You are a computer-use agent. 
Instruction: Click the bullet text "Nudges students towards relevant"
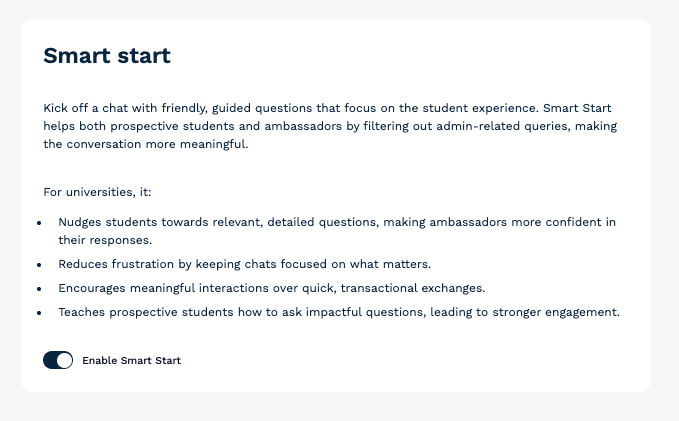point(337,231)
